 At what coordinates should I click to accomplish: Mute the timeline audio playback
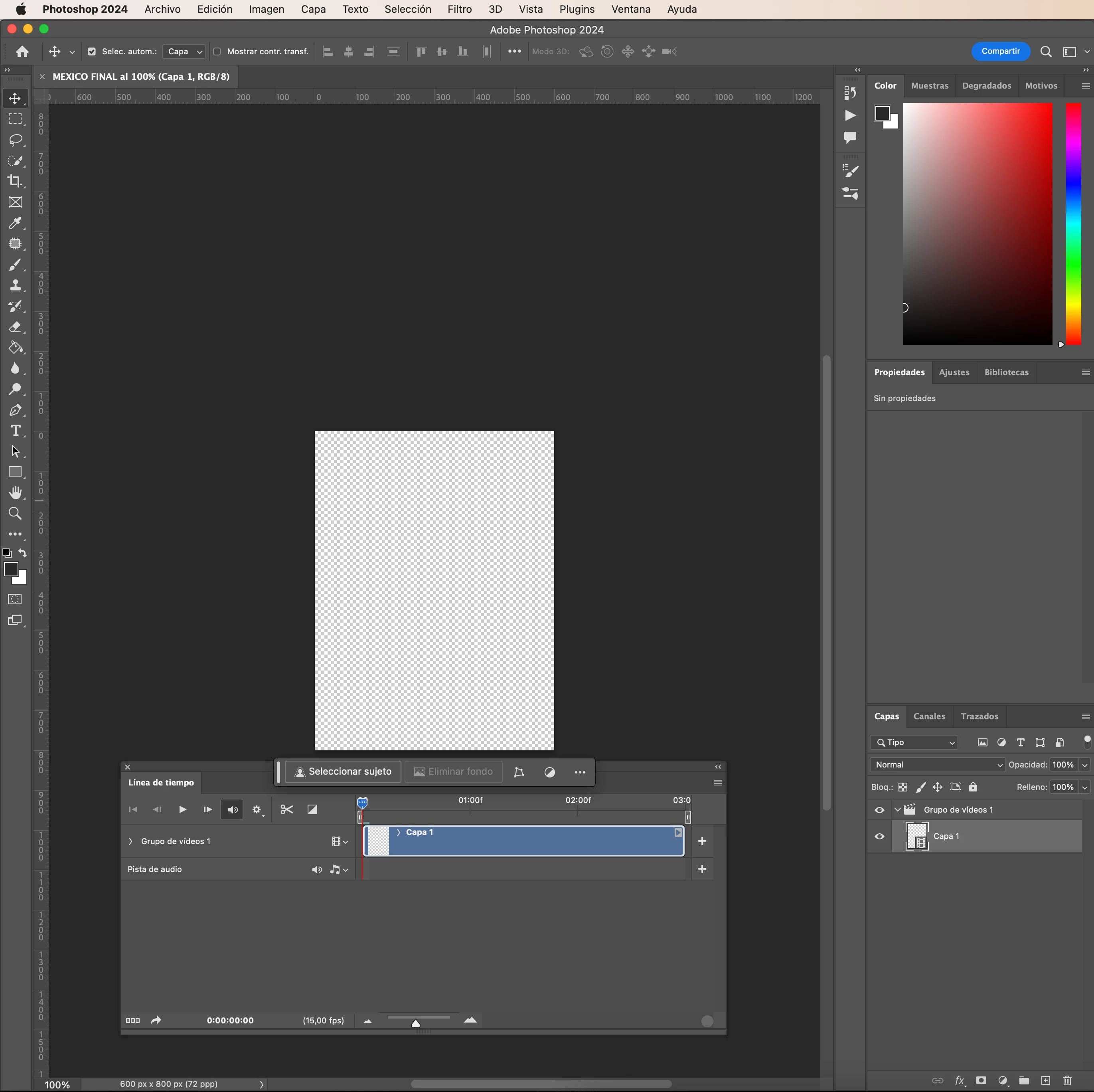(232, 810)
